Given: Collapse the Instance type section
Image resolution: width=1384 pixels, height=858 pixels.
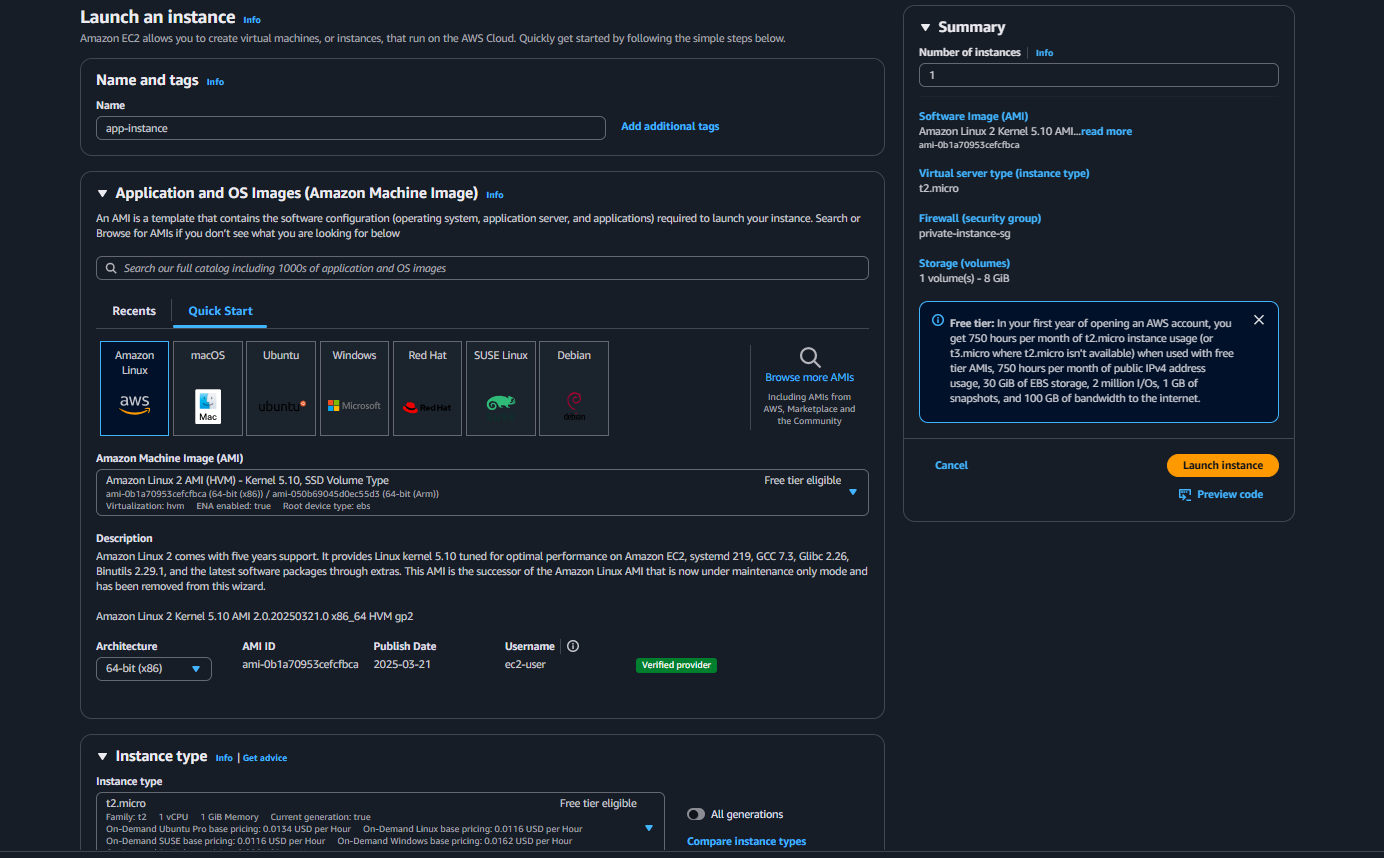Looking at the screenshot, I should tap(102, 756).
